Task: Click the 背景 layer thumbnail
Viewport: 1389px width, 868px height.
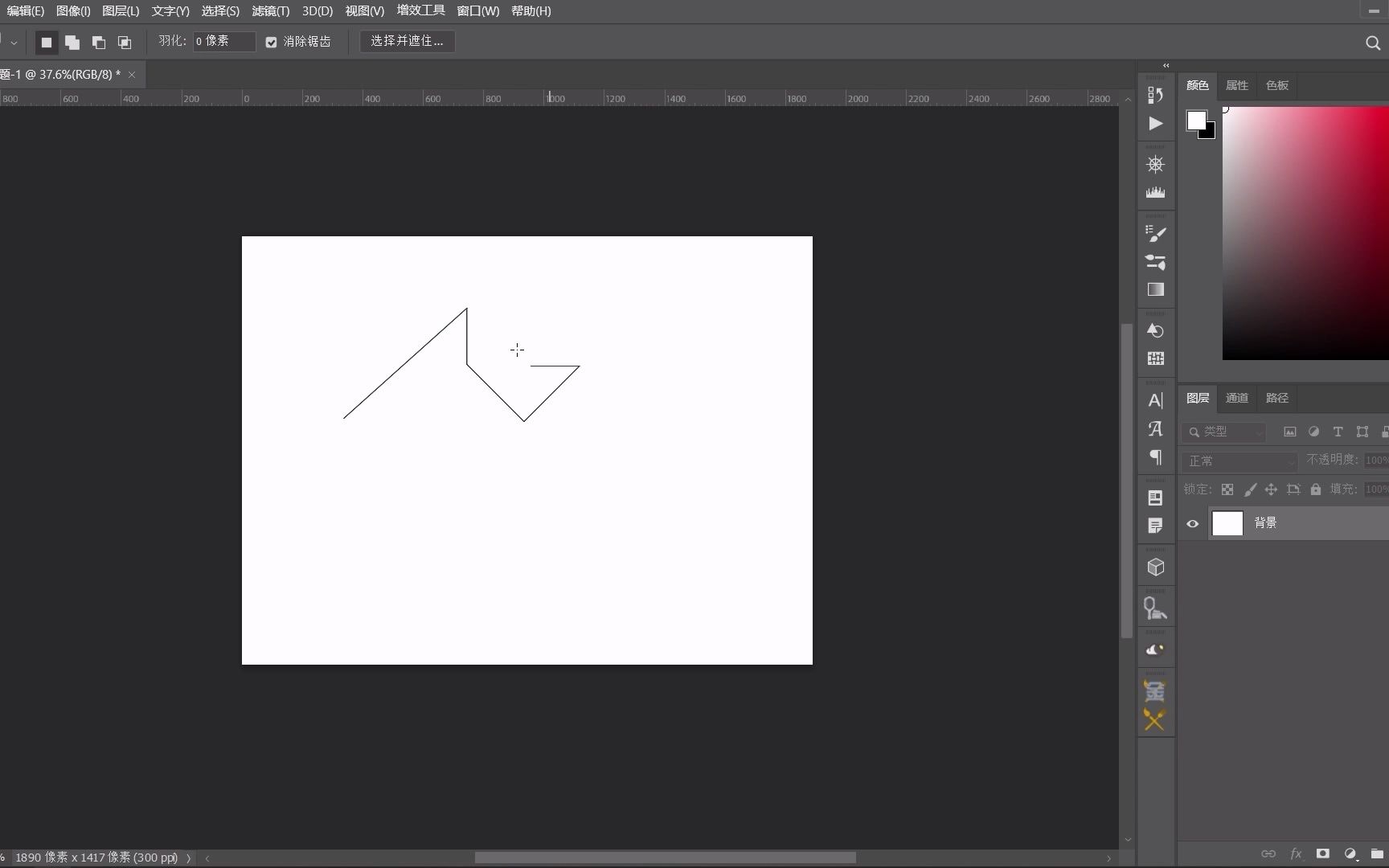Action: pos(1227,523)
